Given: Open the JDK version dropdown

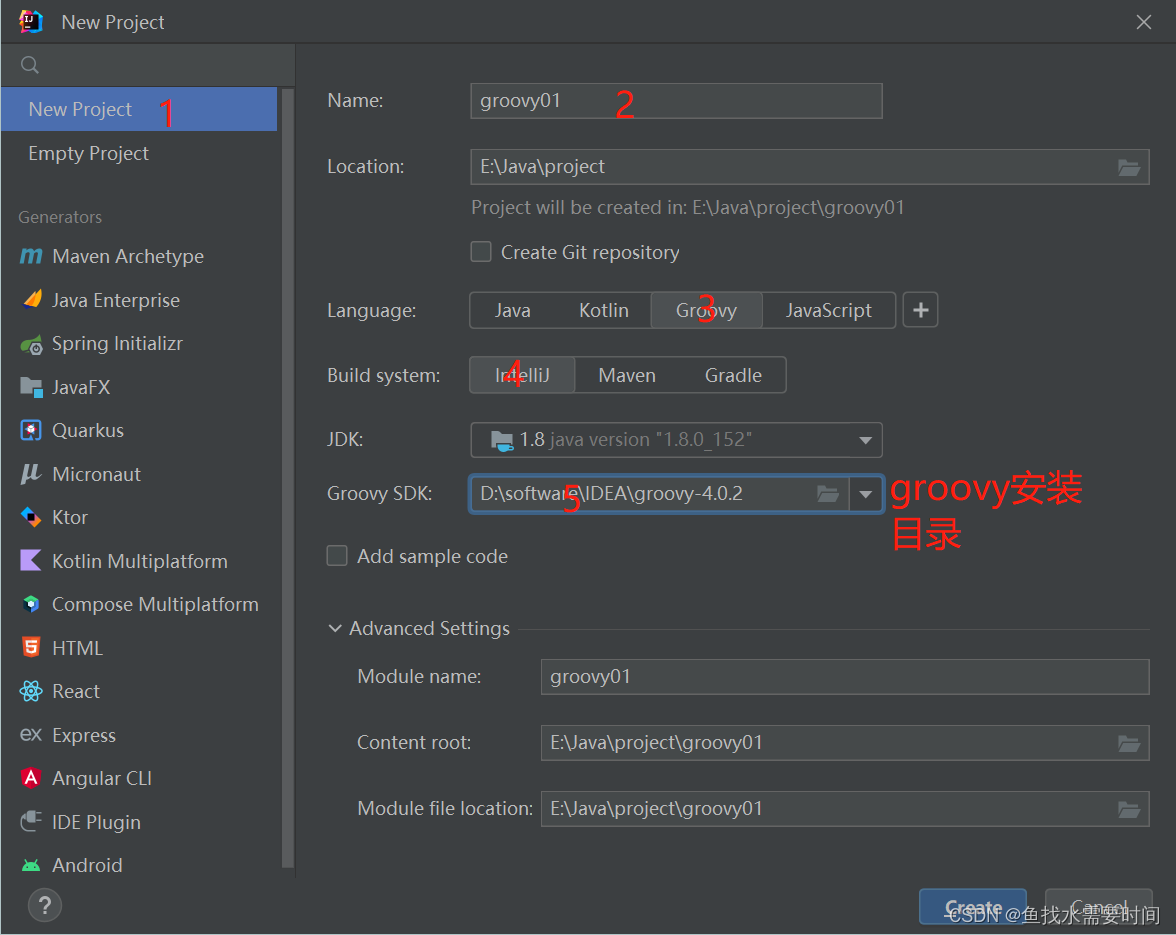Looking at the screenshot, I should click(x=864, y=440).
